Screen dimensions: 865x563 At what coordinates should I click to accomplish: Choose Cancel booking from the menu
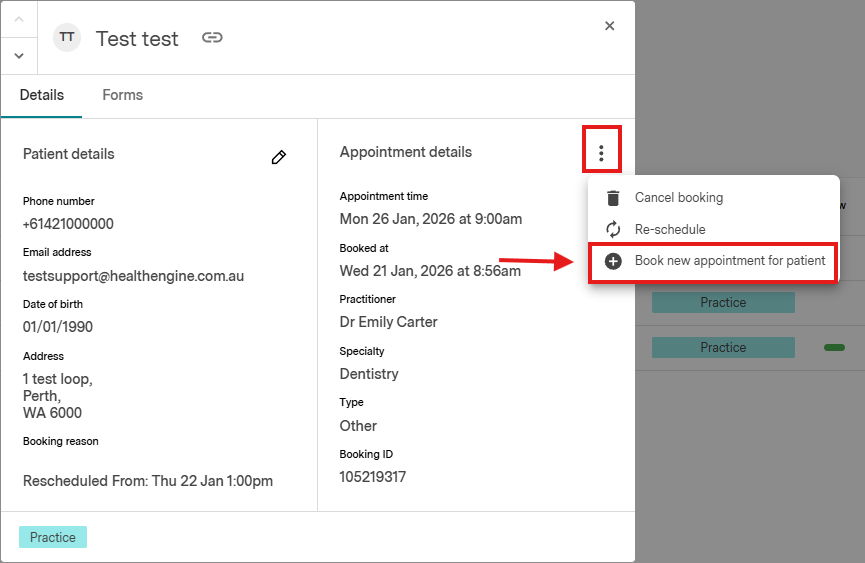point(678,198)
